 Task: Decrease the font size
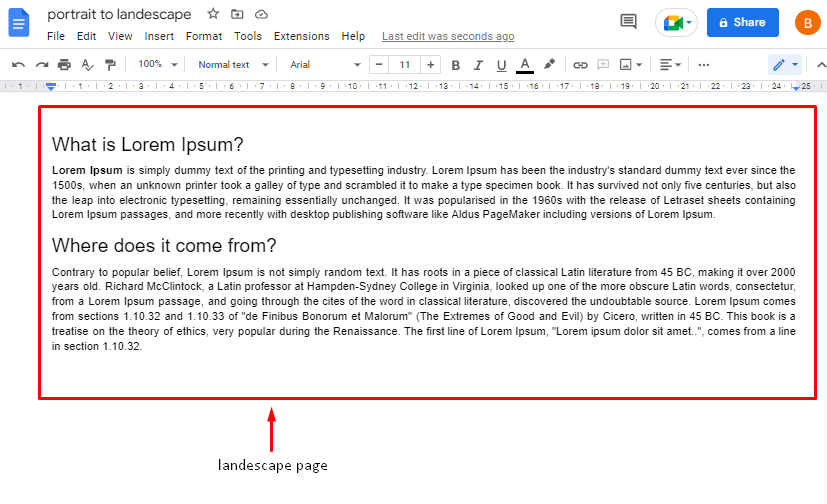tap(379, 64)
